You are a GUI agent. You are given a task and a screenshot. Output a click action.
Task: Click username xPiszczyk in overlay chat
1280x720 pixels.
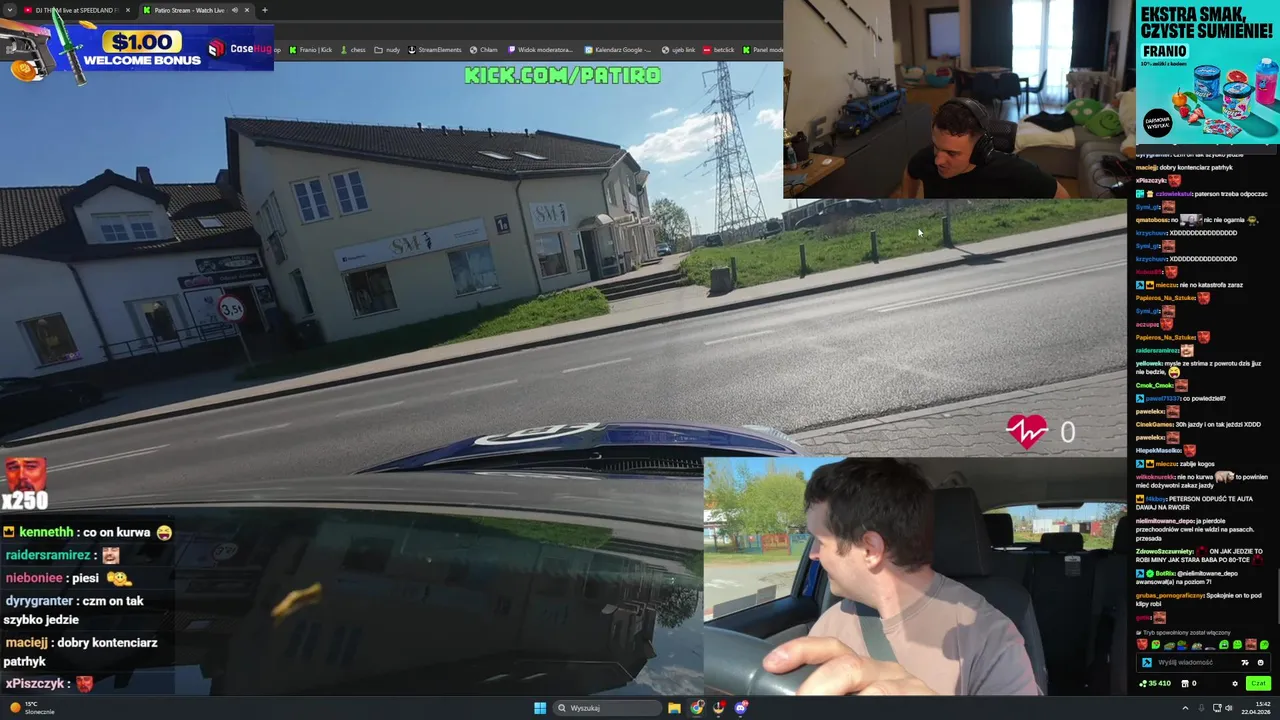[x=35, y=684]
